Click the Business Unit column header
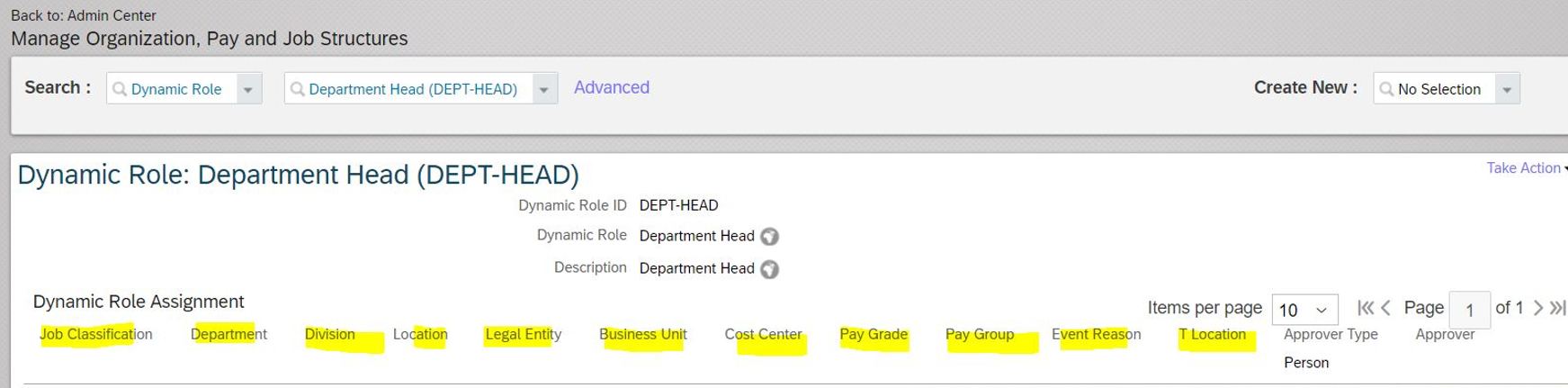Screen dimensions: 1568x388 [643, 334]
